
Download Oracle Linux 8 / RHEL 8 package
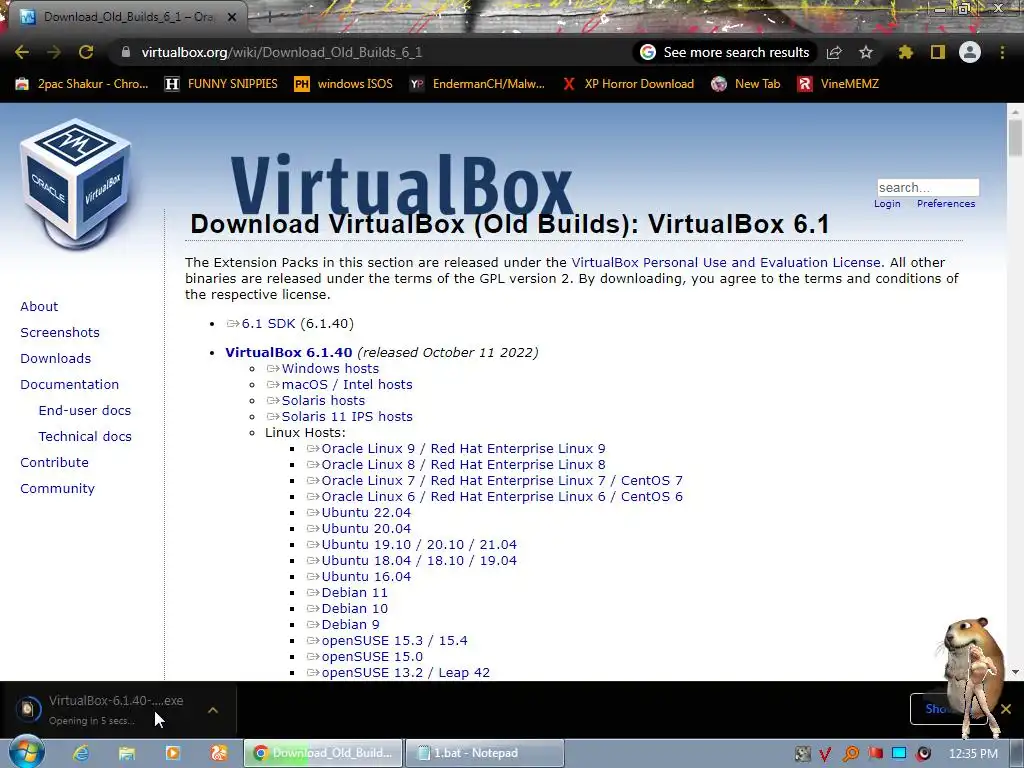click(456, 464)
